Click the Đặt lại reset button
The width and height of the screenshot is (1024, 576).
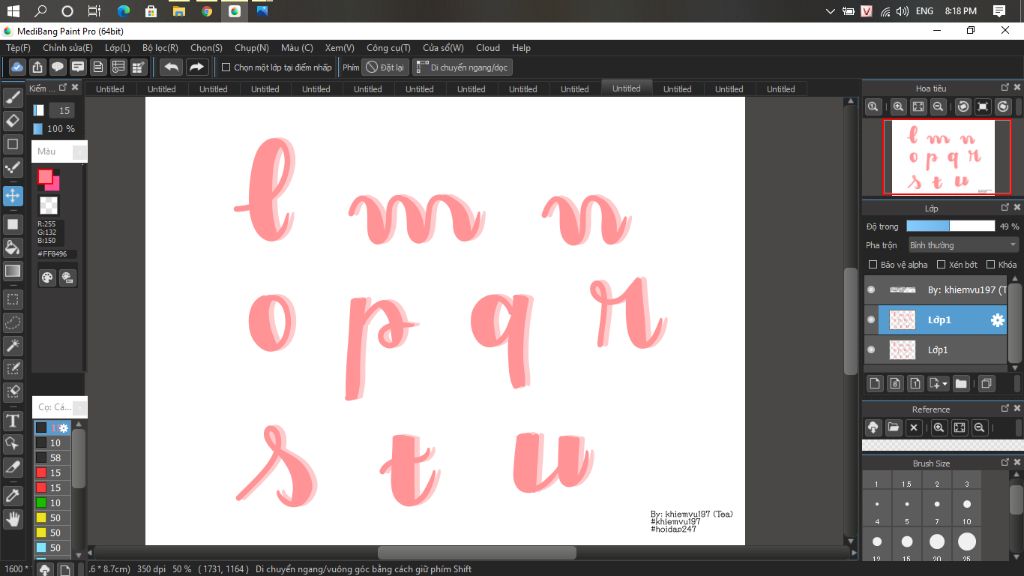click(x=385, y=67)
